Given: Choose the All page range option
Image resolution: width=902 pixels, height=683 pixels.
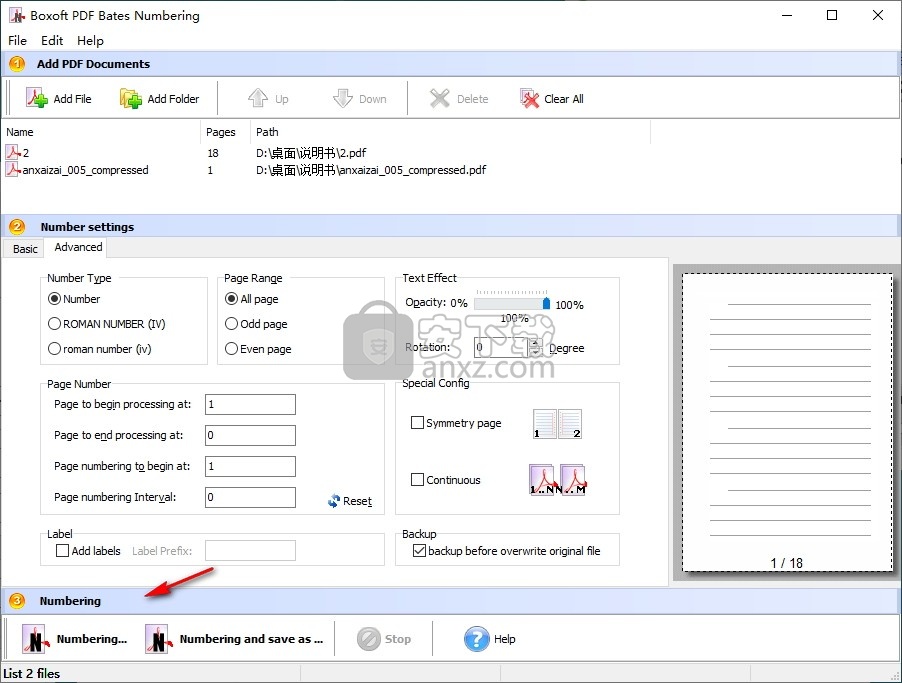Looking at the screenshot, I should (231, 299).
